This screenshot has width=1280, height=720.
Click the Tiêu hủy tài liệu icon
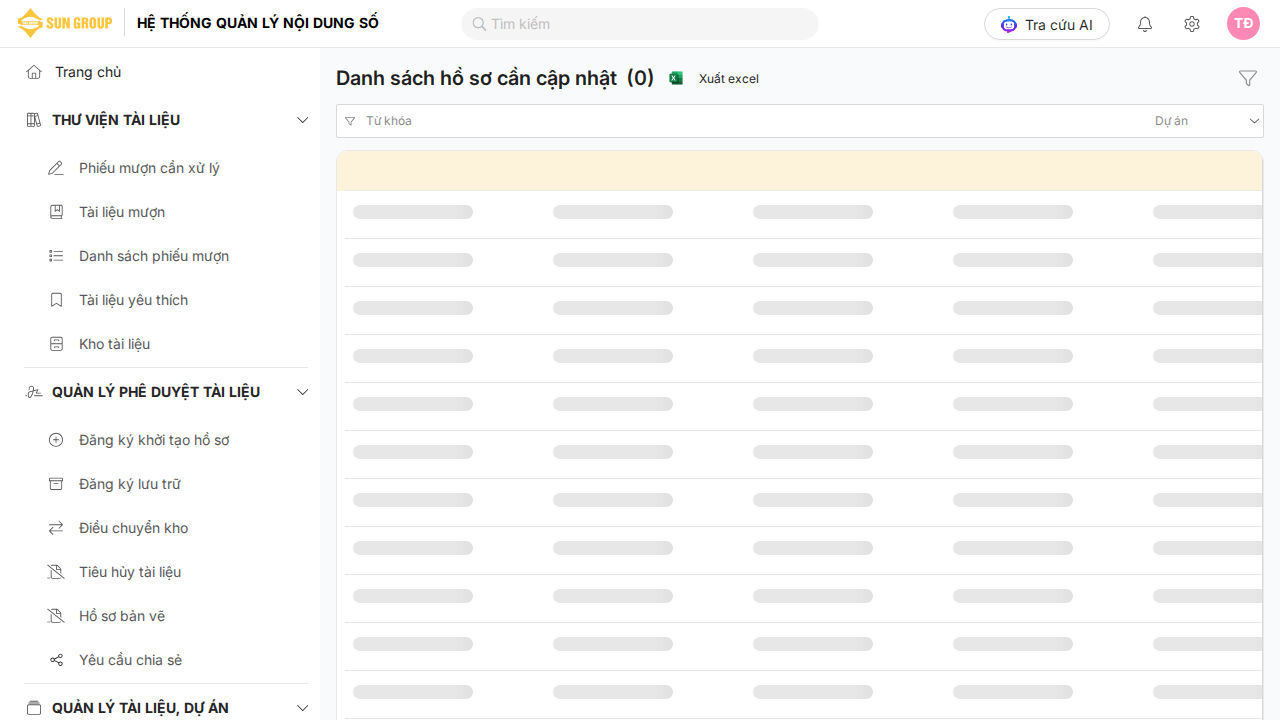tap(56, 572)
